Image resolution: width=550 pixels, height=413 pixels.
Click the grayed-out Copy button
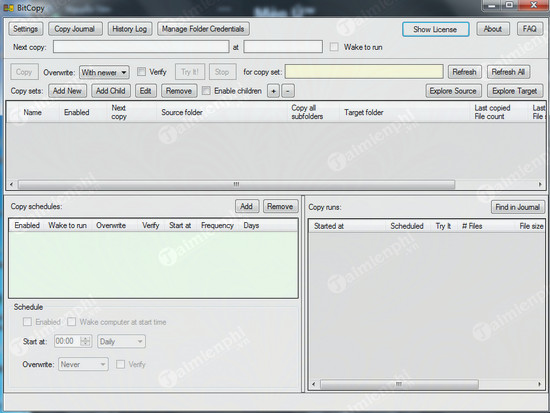(x=24, y=72)
